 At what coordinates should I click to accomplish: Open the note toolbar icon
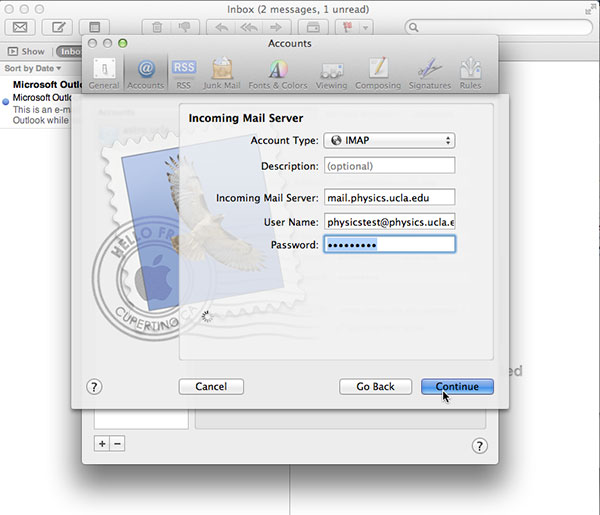click(94, 27)
